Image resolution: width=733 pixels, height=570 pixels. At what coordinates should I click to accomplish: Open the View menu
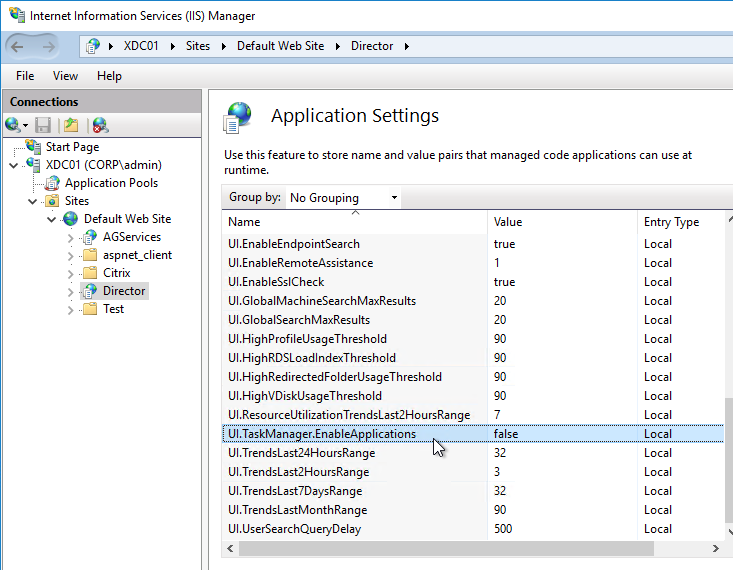[65, 76]
